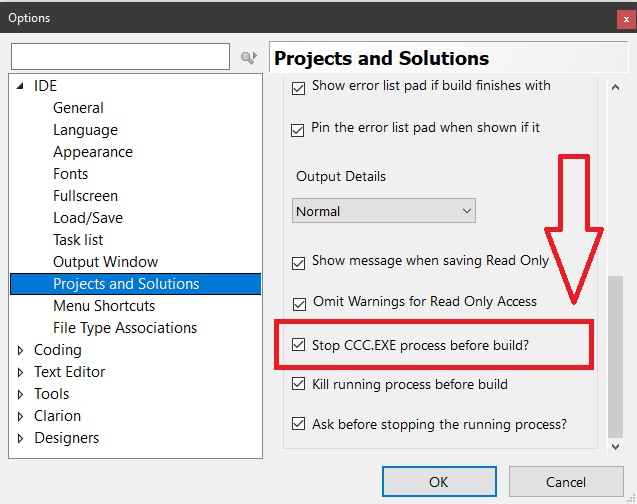Toggle Stop CCC.EXE process before build checkbox
Viewport: 637px width, 504px height.
click(298, 346)
